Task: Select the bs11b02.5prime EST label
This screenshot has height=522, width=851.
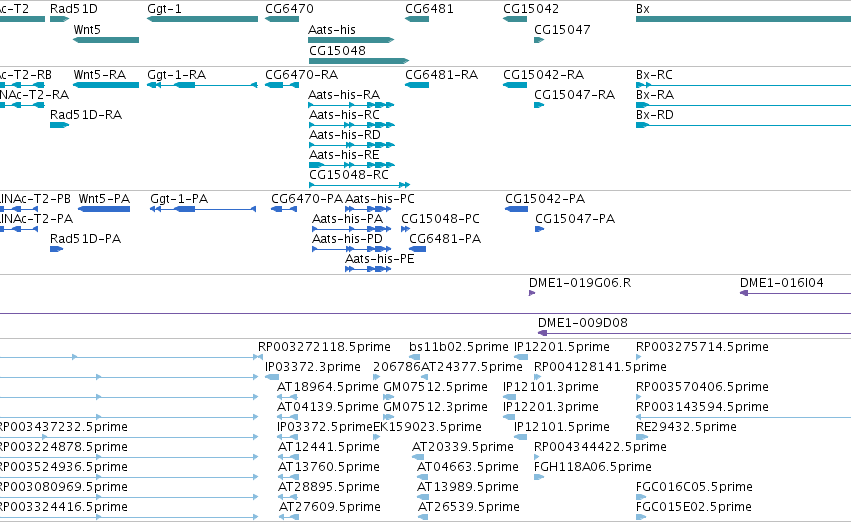Action: (459, 347)
